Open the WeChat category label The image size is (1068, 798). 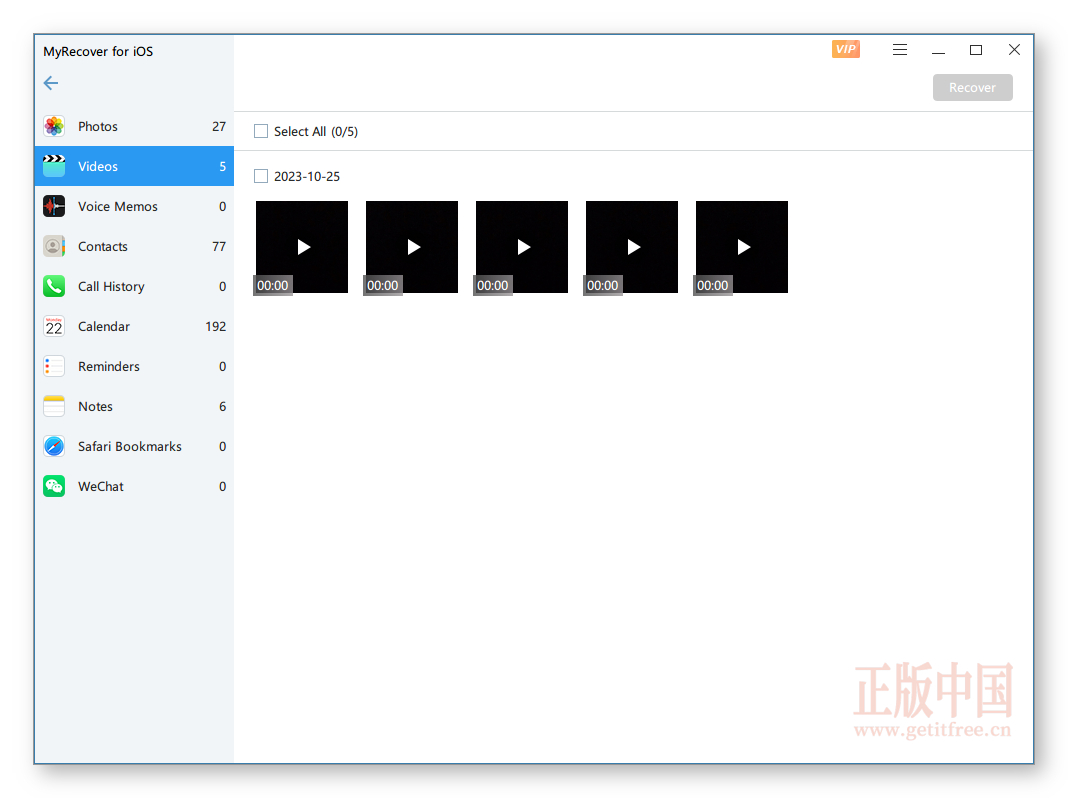tap(101, 487)
